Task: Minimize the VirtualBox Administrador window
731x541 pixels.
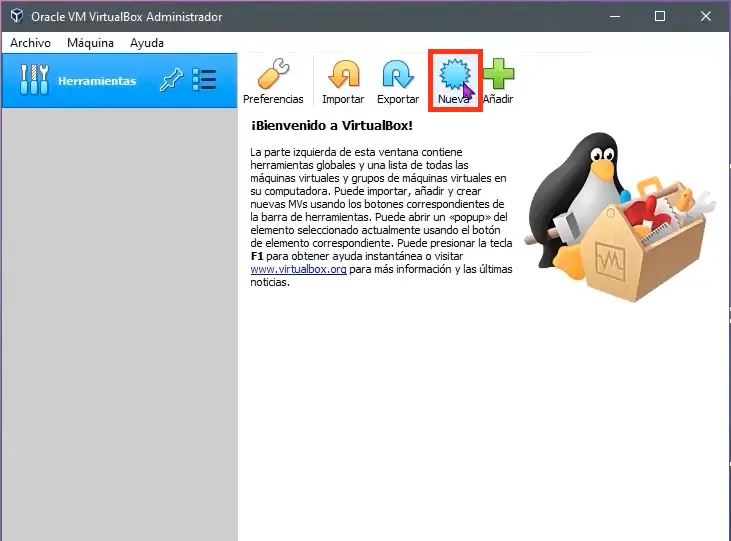Action: pyautogui.click(x=615, y=16)
